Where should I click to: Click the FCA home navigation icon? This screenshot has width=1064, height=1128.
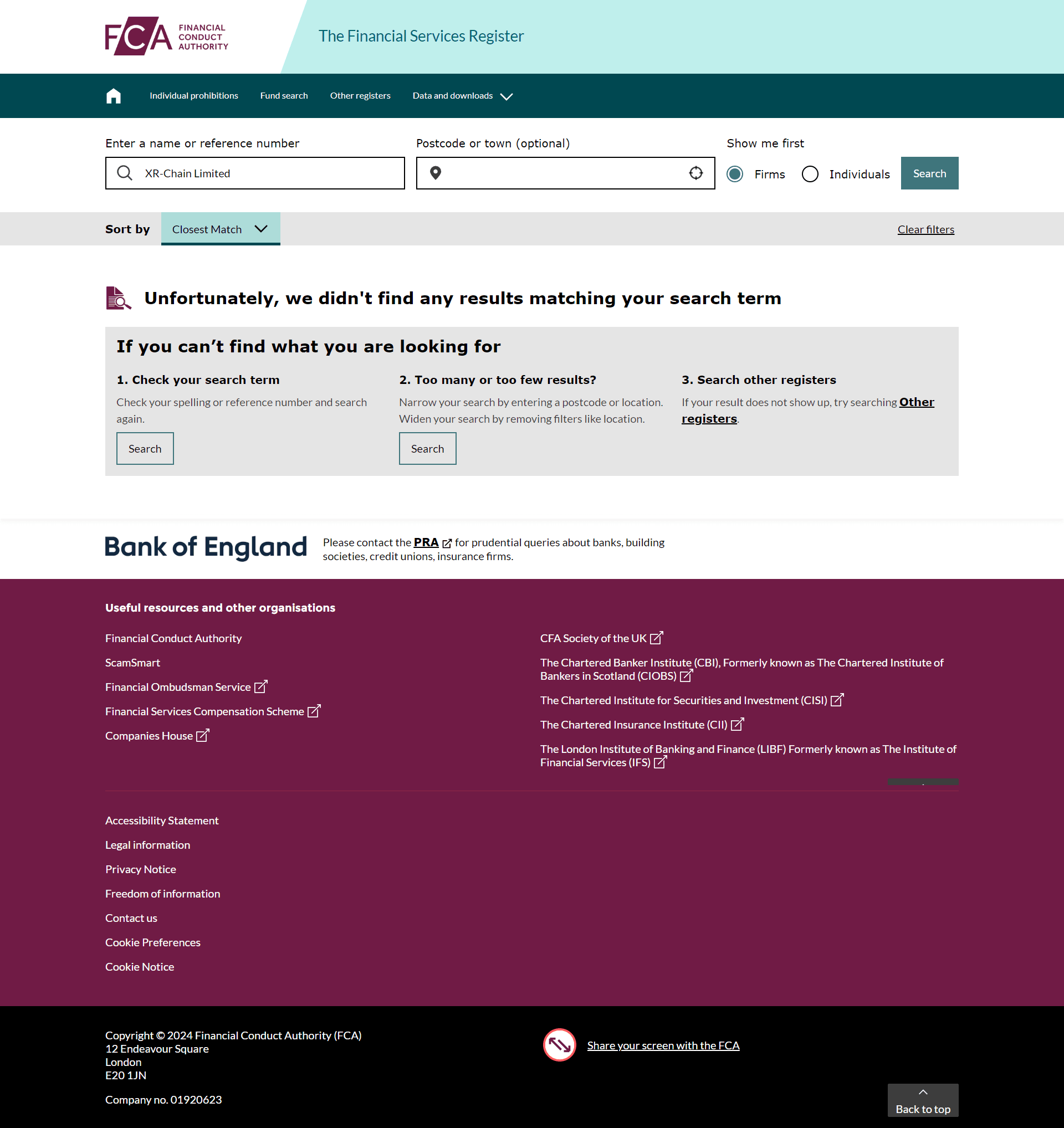click(115, 95)
